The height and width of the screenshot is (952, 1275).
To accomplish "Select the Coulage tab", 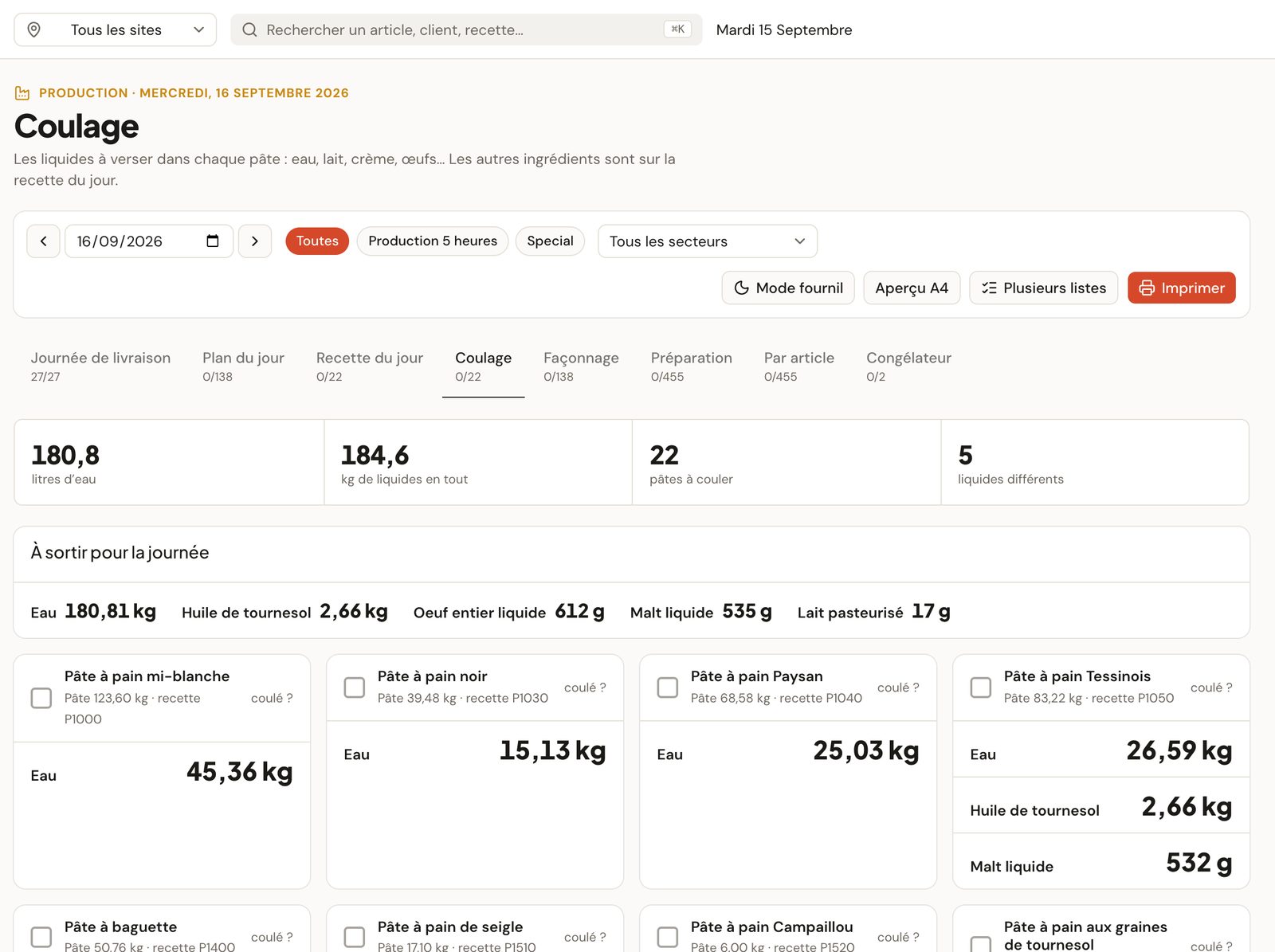I will [x=483, y=366].
